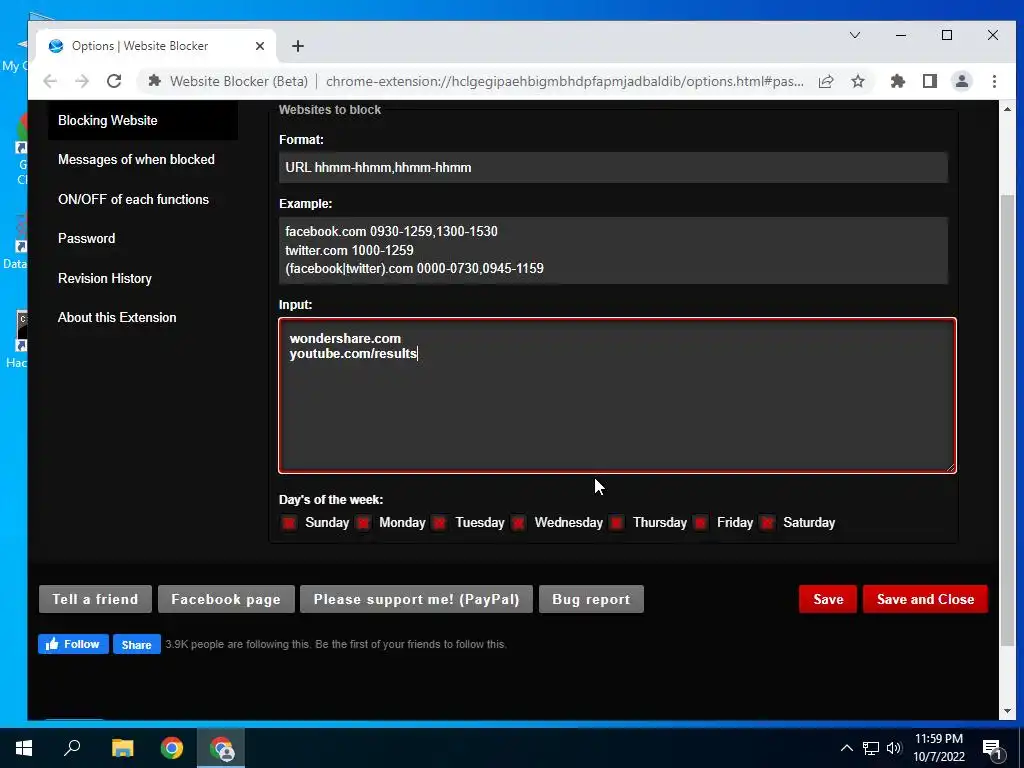The width and height of the screenshot is (1024, 768).
Task: Click Please support me! (PayPal) button
Action: pos(416,599)
